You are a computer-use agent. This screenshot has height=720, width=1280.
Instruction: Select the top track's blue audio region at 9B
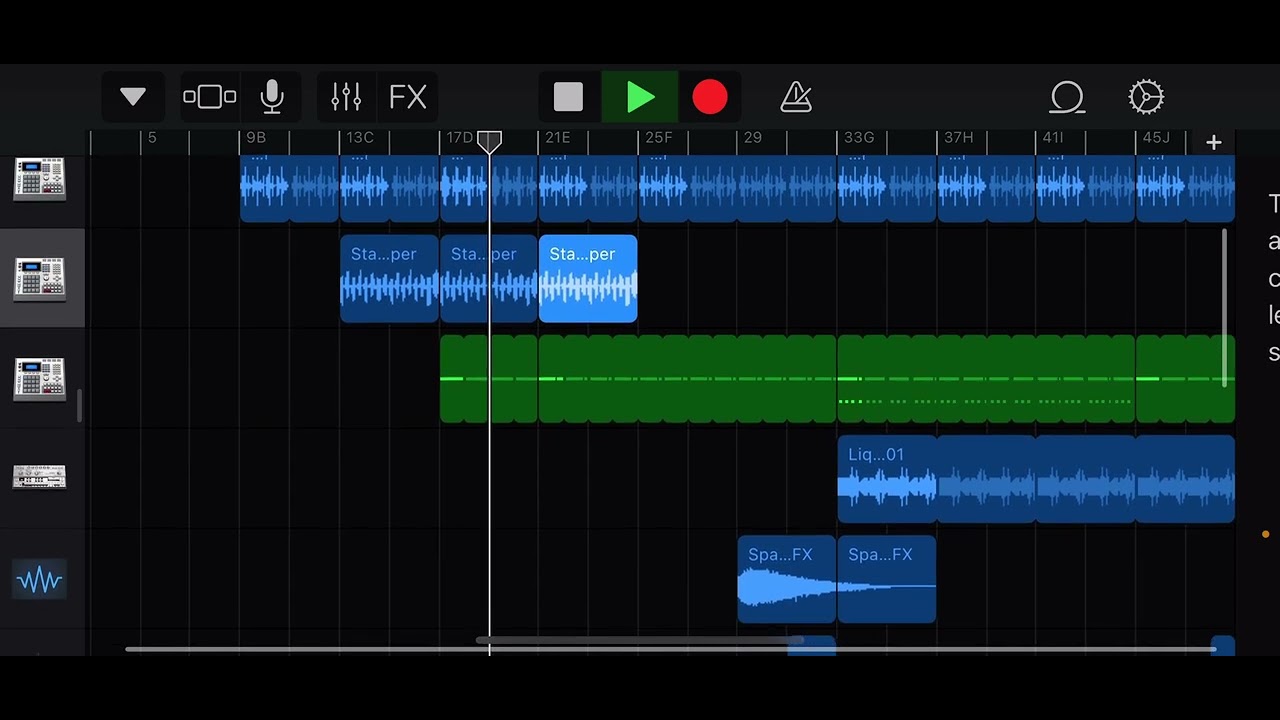click(289, 188)
